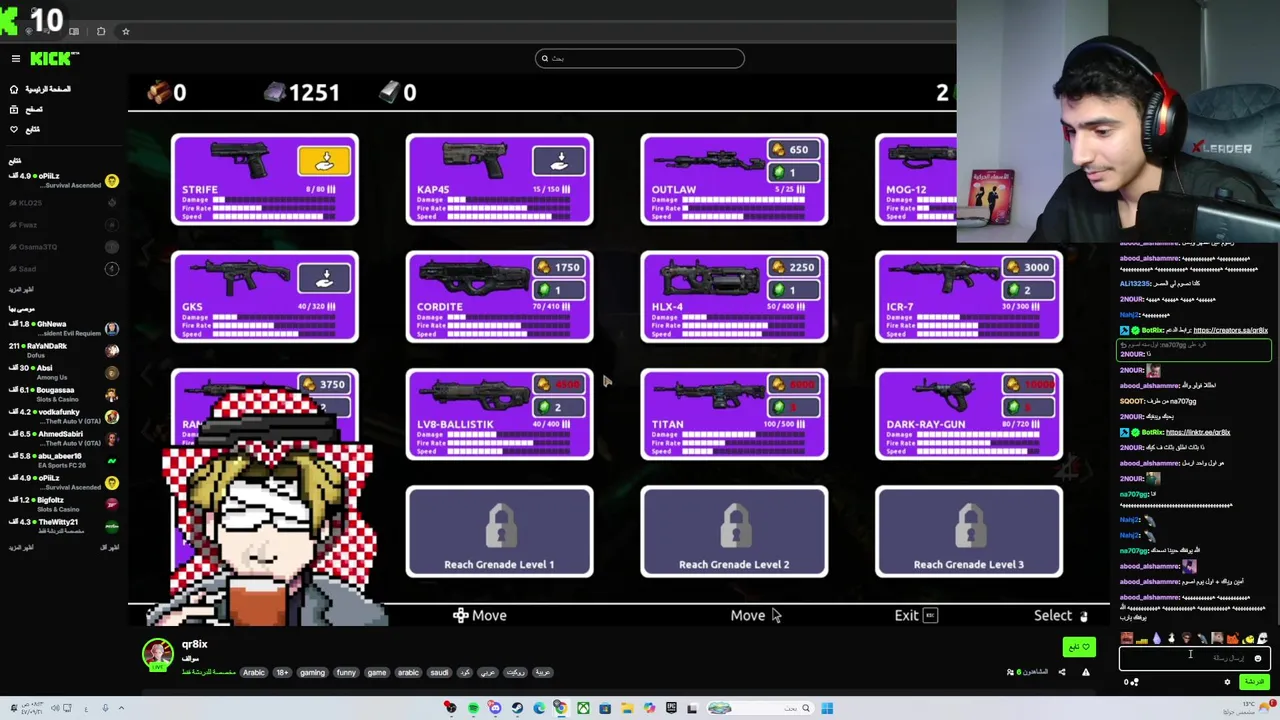Click the Move d-pad prompt
Screen dimensions: 1280x720
point(480,616)
